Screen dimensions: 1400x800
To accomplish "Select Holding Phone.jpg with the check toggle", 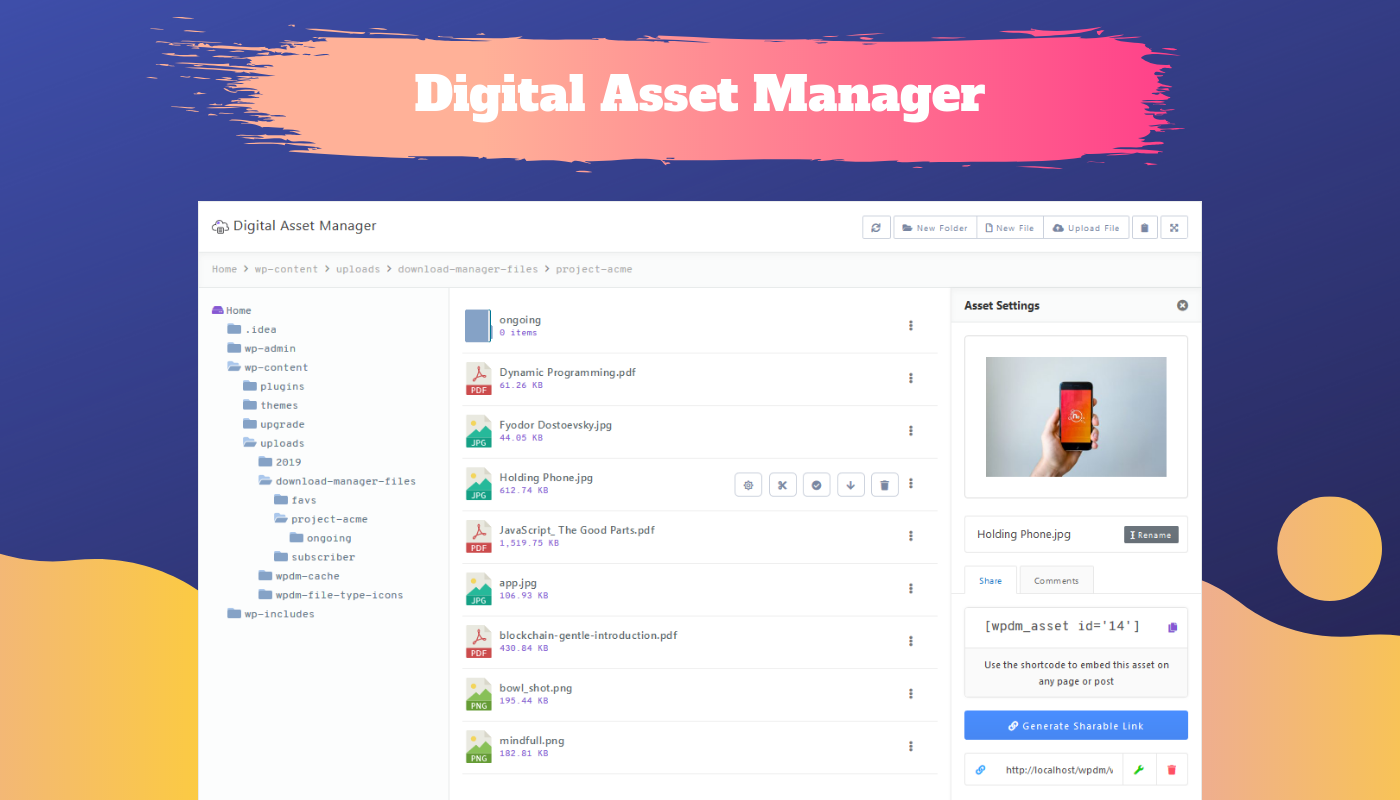I will 816,484.
